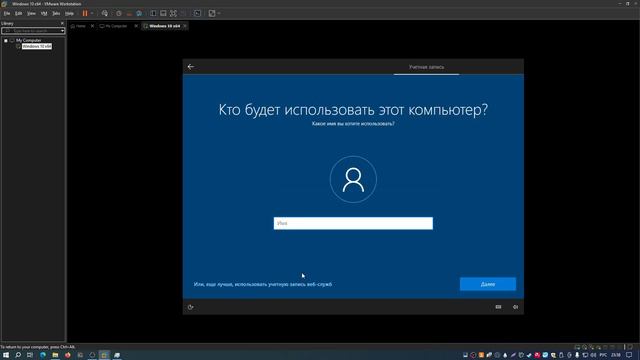The height and width of the screenshot is (360, 640).
Task: Open the View menu in VMware
Action: (x=31, y=13)
